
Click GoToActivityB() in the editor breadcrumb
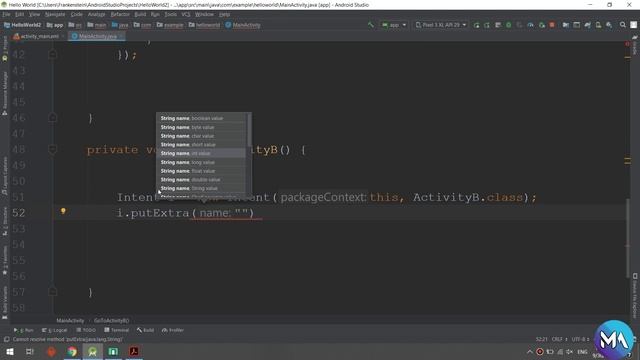[111, 321]
